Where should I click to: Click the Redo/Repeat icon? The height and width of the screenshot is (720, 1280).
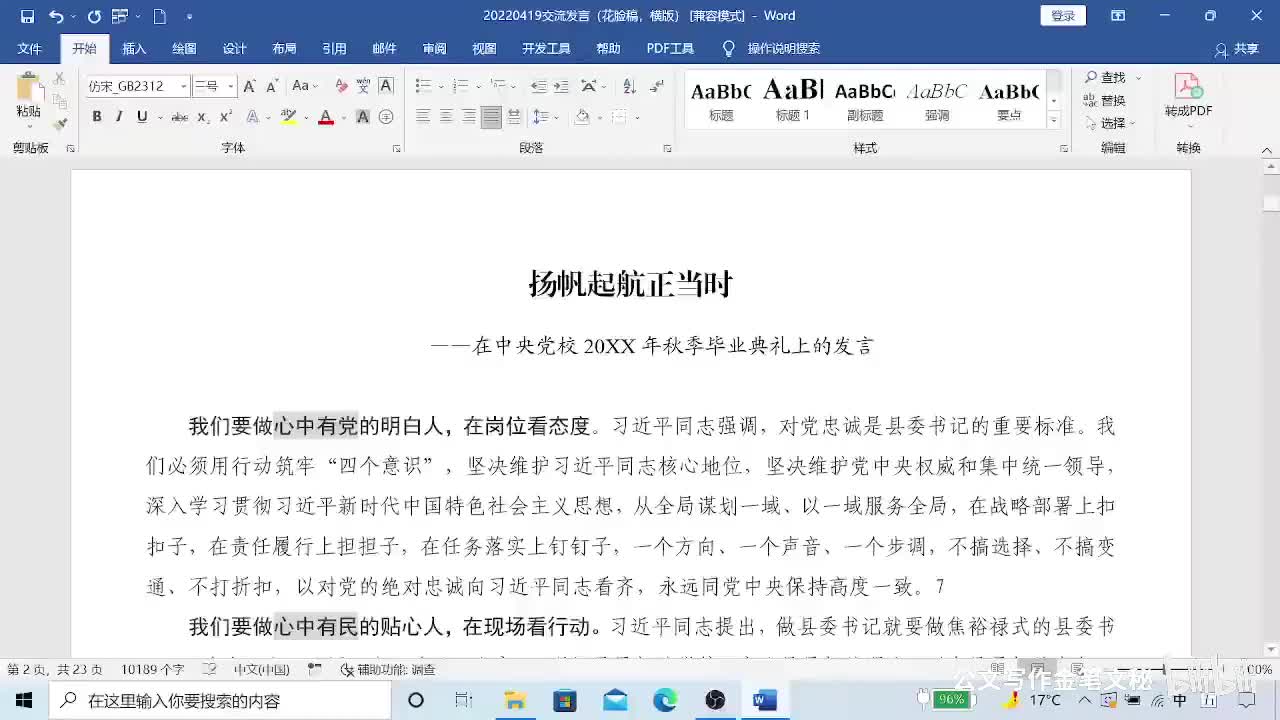coord(94,16)
